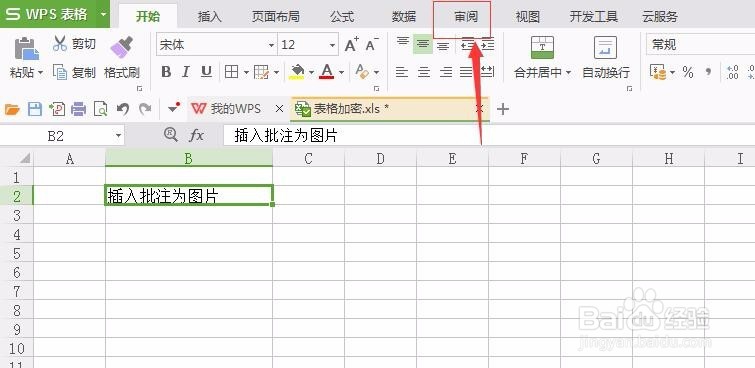The height and width of the screenshot is (368, 755).
Task: Click the export to PDF icon
Action: [x=57, y=109]
